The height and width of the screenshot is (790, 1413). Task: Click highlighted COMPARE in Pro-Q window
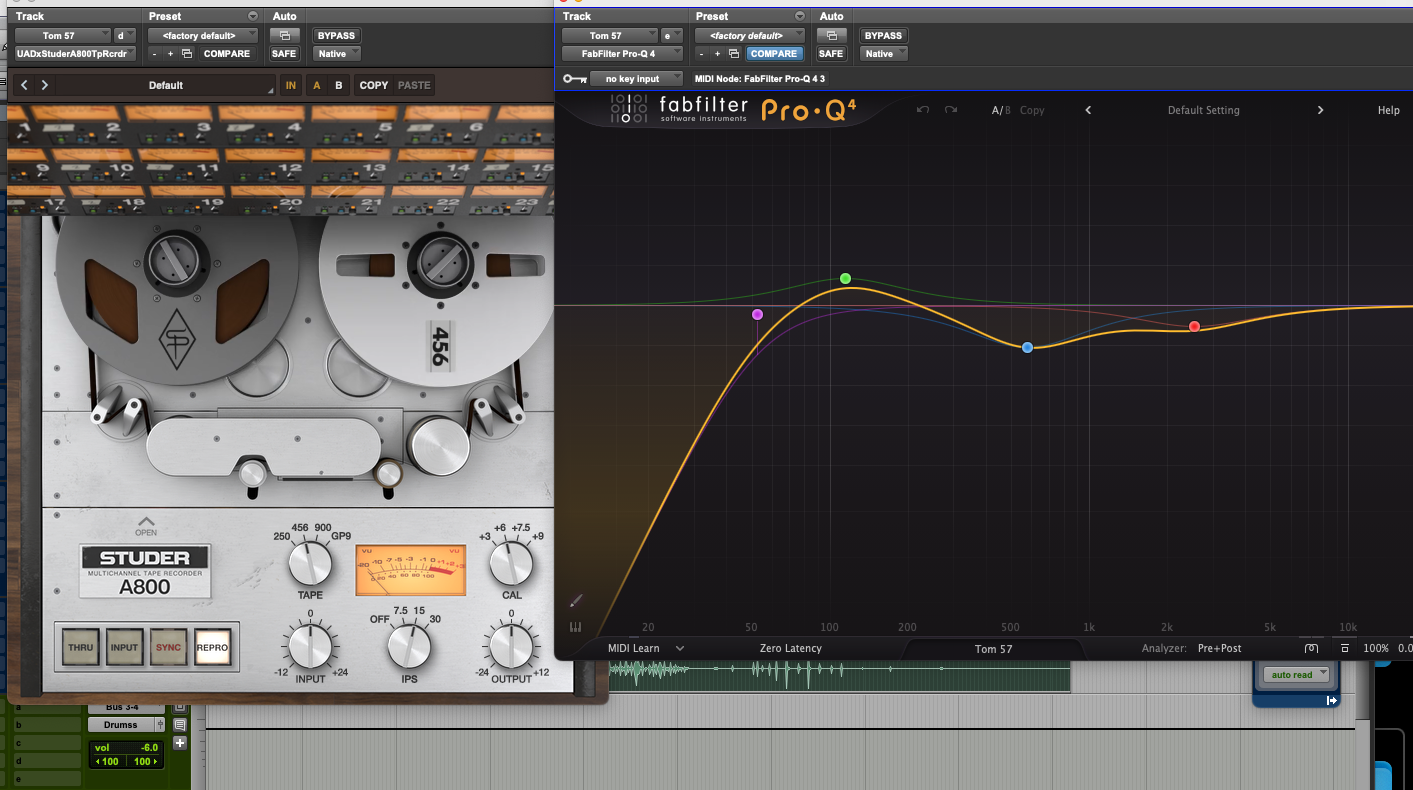pos(774,54)
